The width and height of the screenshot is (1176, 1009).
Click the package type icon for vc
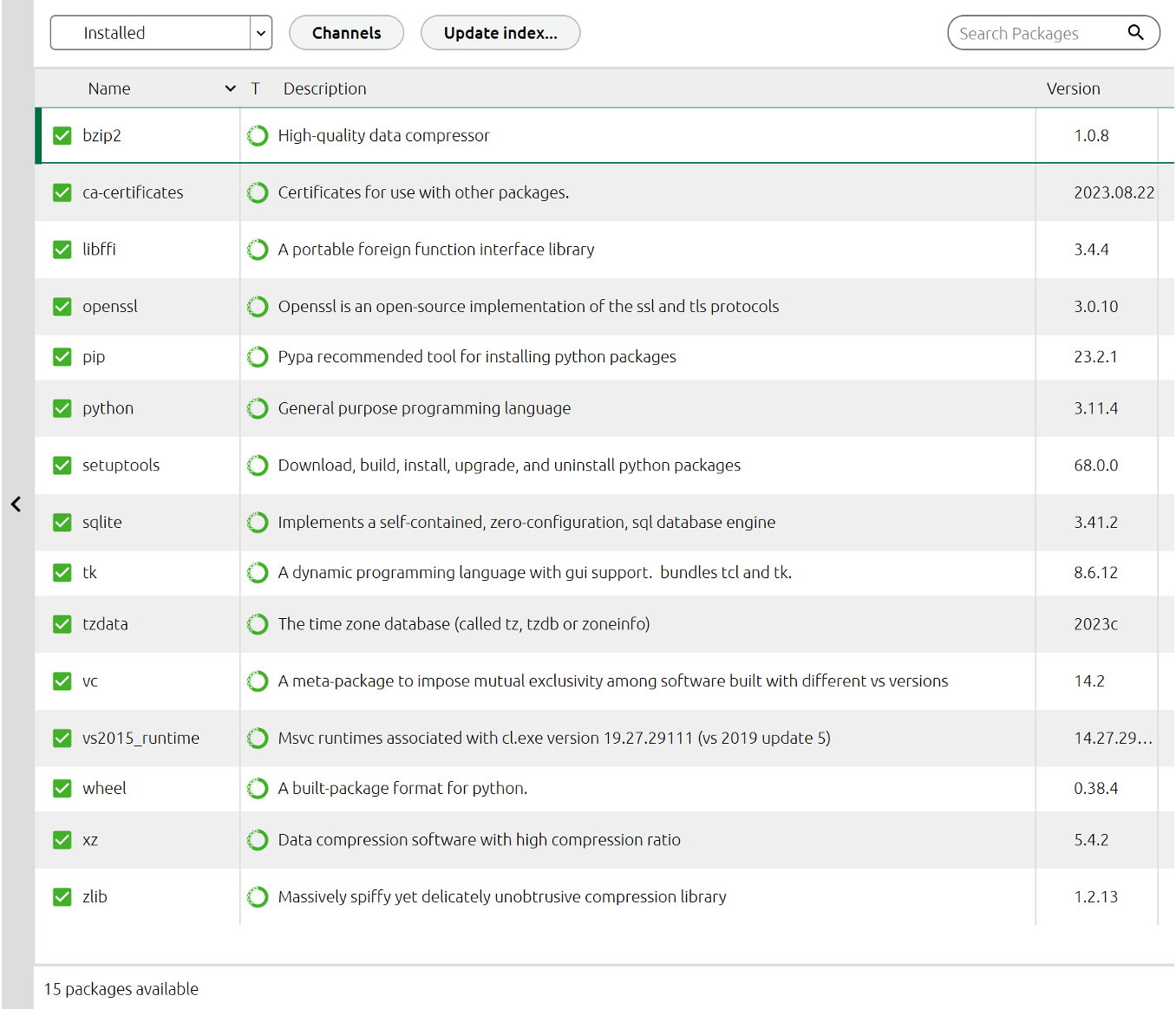pyautogui.click(x=258, y=681)
